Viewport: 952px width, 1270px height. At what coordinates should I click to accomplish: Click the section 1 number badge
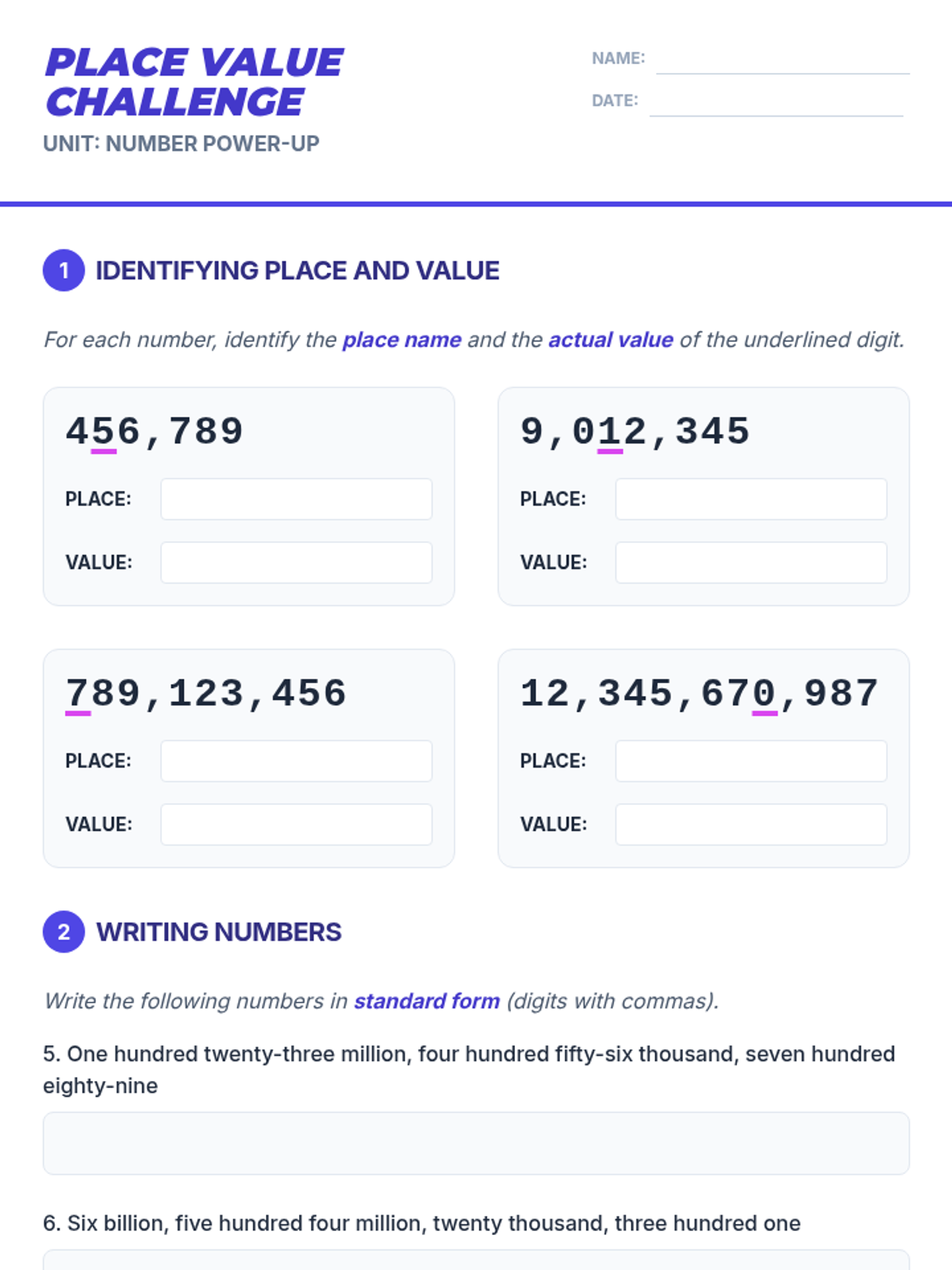[63, 271]
